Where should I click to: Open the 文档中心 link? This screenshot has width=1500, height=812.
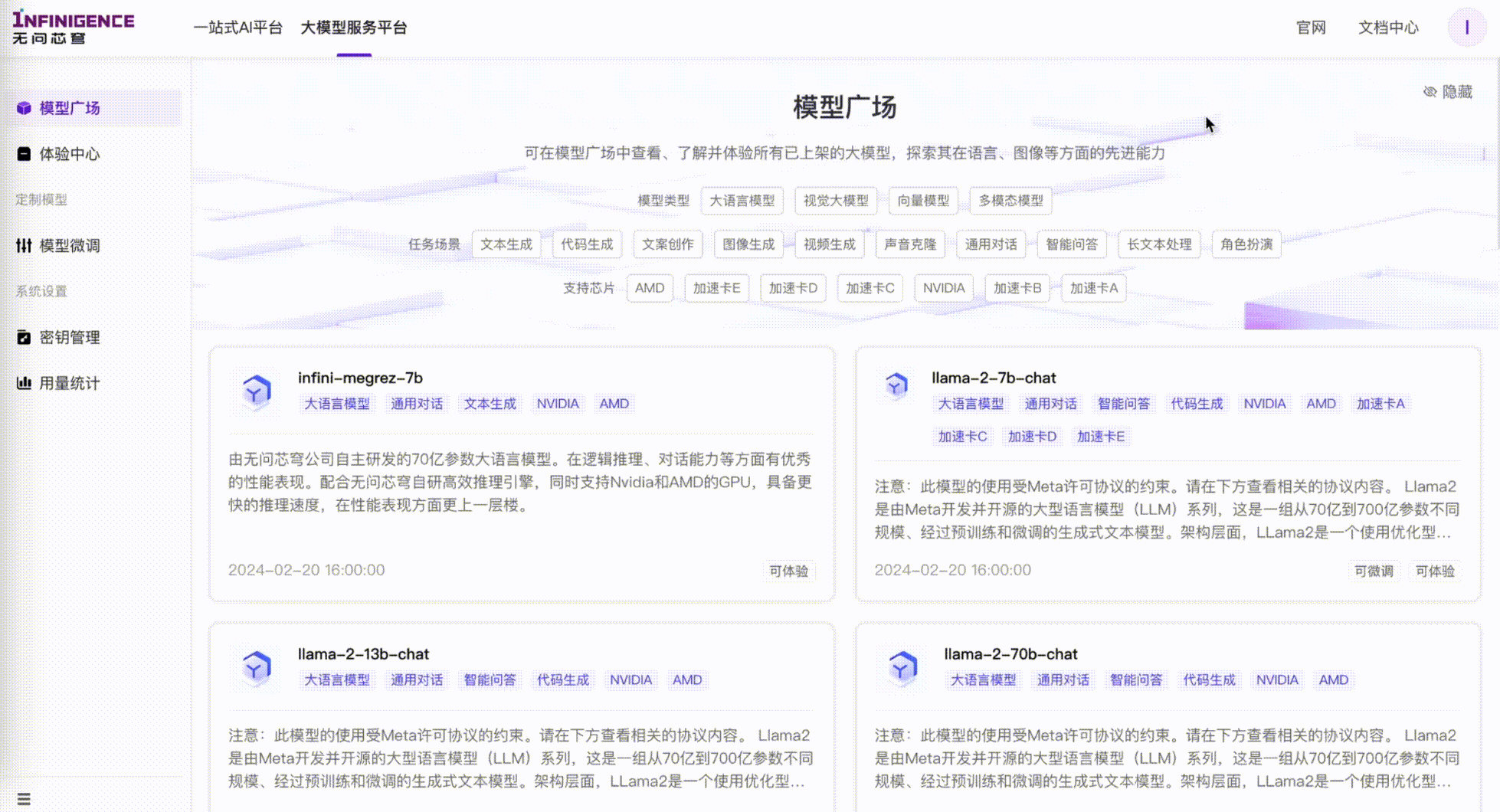point(1388,28)
